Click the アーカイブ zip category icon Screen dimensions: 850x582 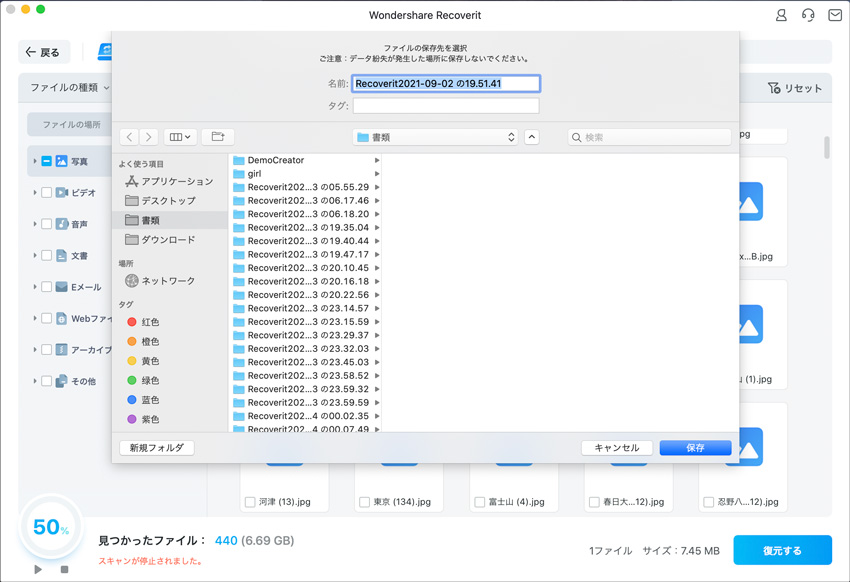62,350
